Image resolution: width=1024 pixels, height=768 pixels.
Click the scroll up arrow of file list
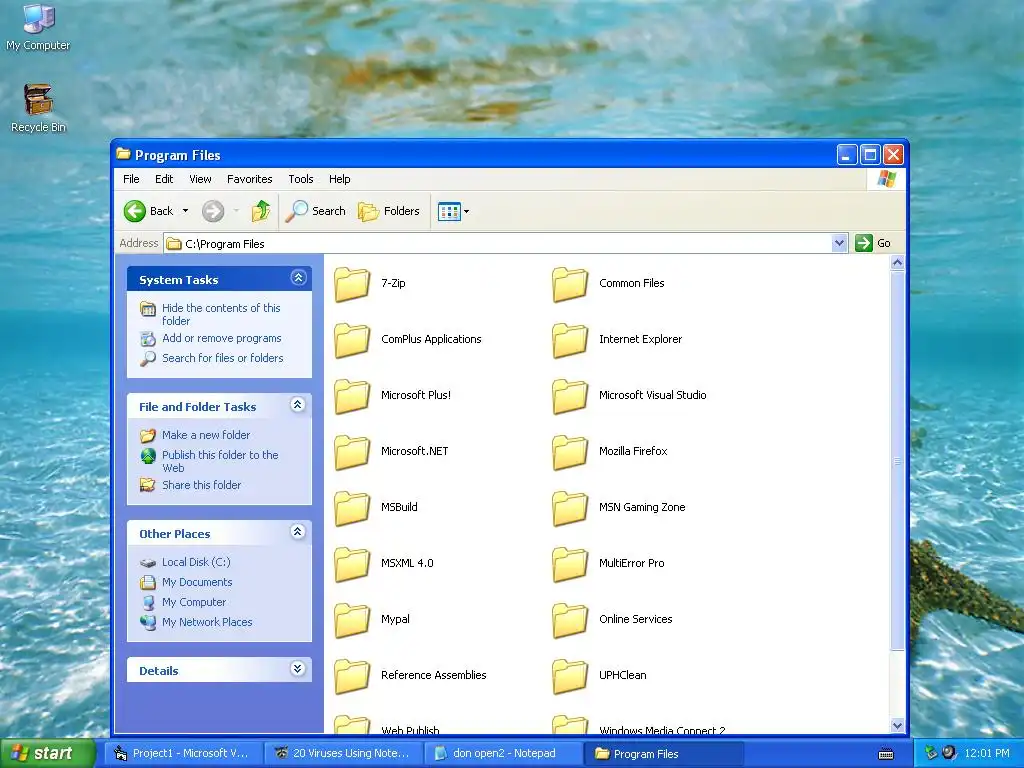coord(897,263)
